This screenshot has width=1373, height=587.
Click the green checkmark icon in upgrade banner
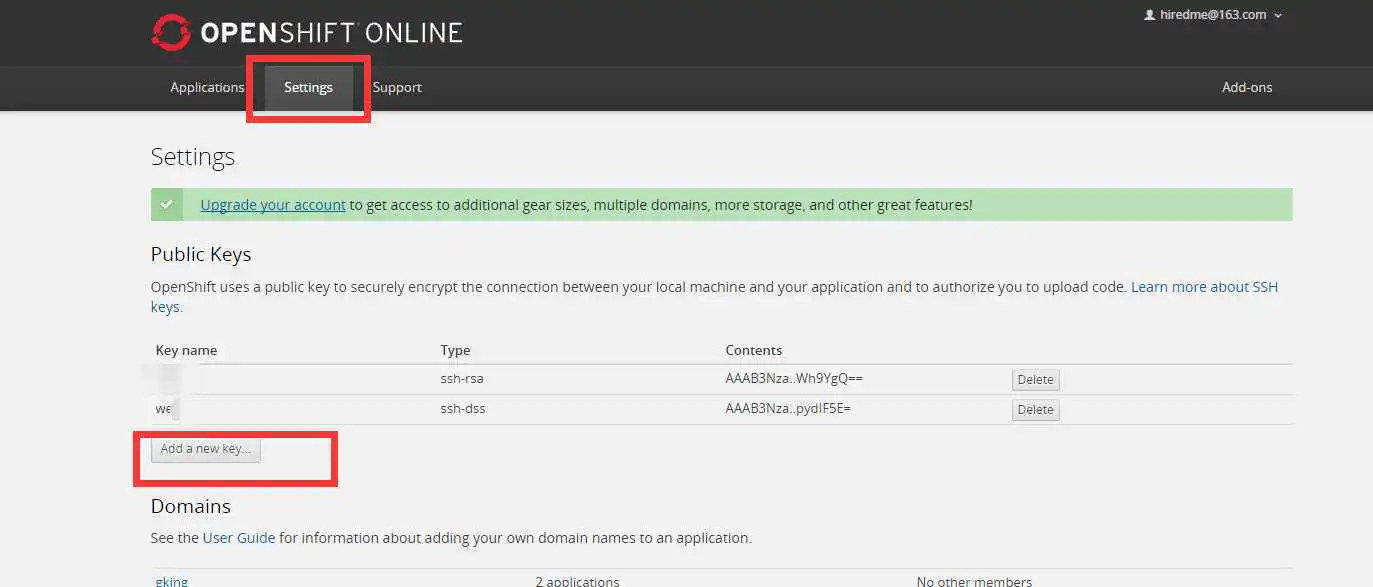[166, 205]
